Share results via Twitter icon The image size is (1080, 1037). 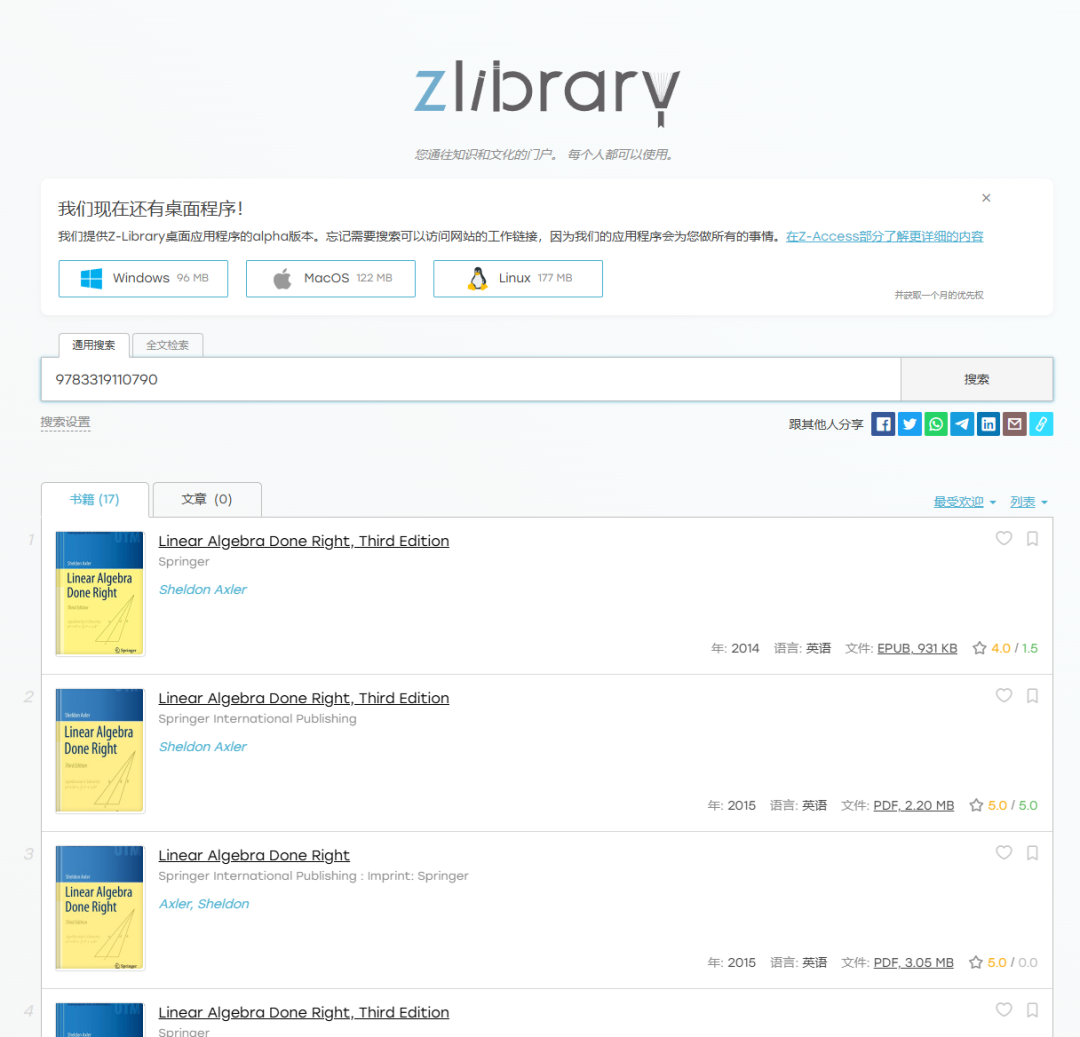point(909,424)
